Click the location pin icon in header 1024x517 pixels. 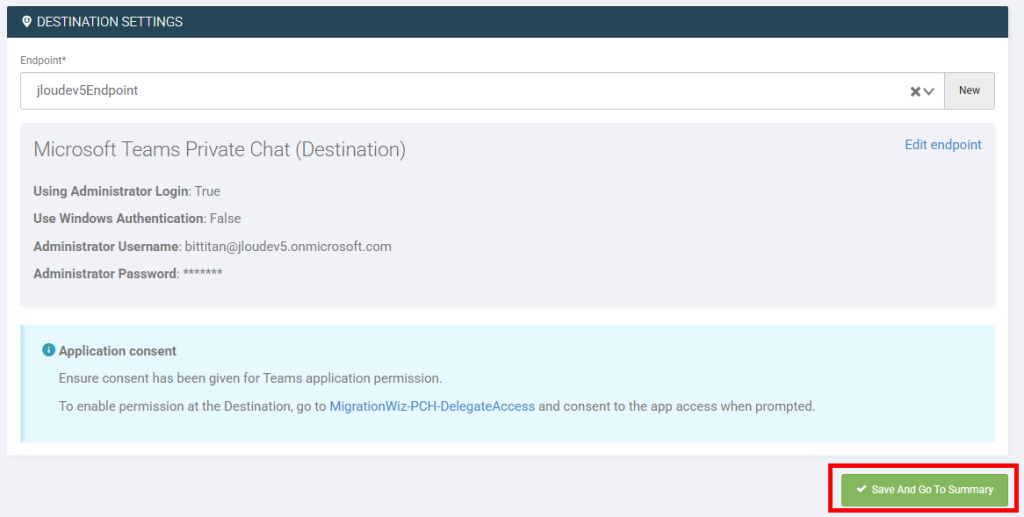26,22
